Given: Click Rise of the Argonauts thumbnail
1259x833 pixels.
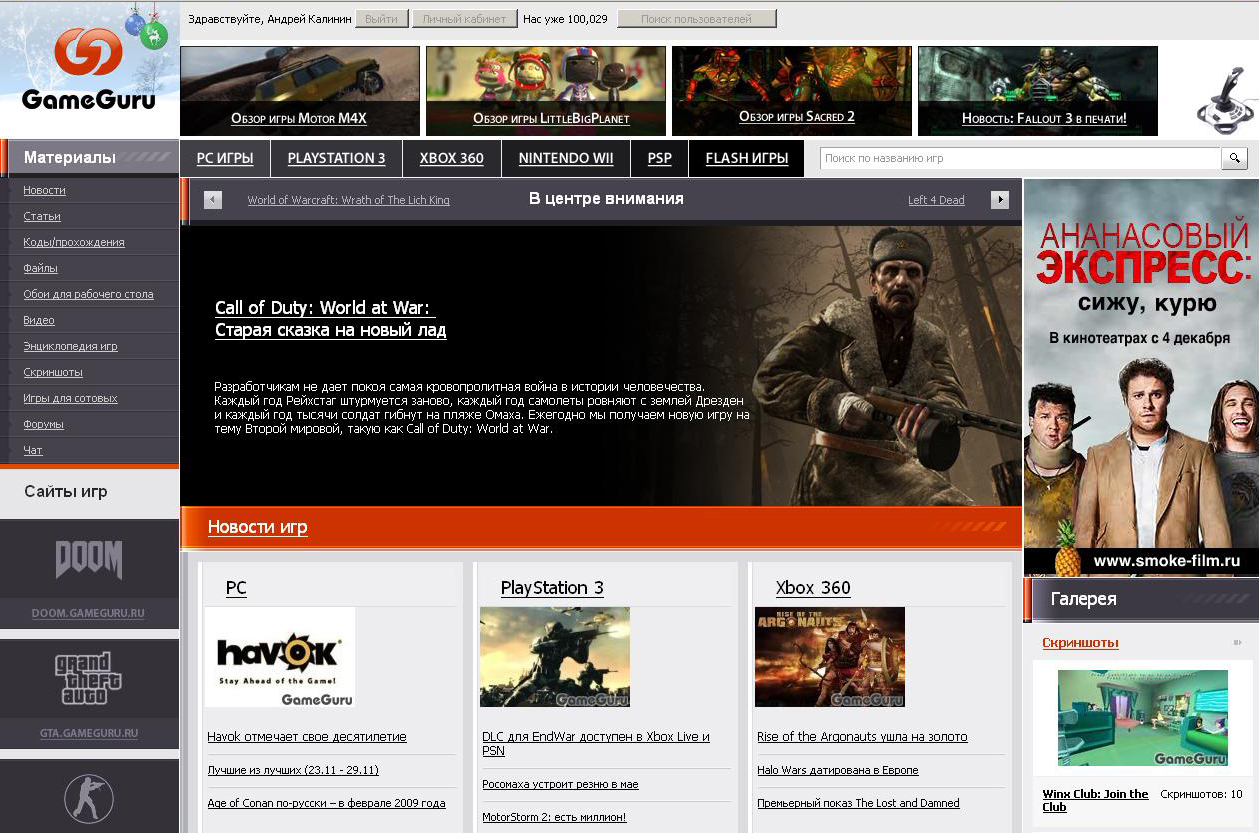Looking at the screenshot, I should point(830,657).
